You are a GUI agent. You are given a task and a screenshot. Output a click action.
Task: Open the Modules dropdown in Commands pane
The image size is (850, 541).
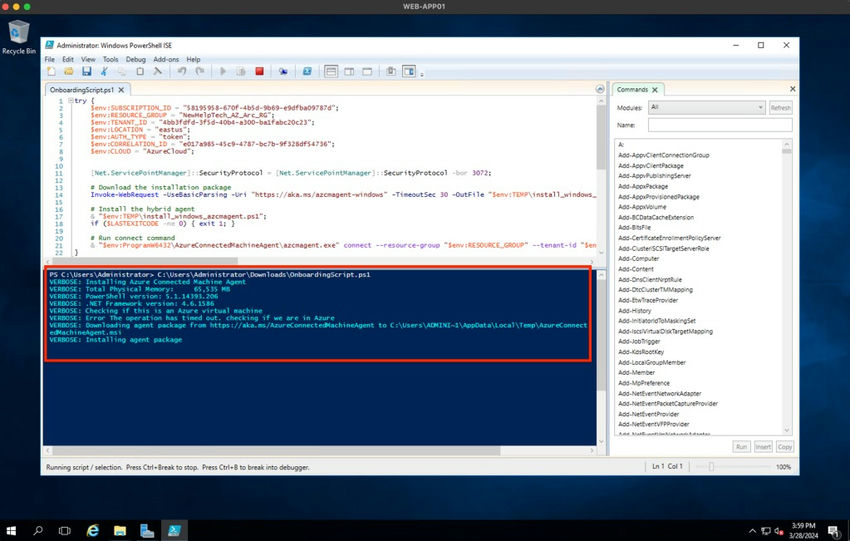(x=706, y=107)
